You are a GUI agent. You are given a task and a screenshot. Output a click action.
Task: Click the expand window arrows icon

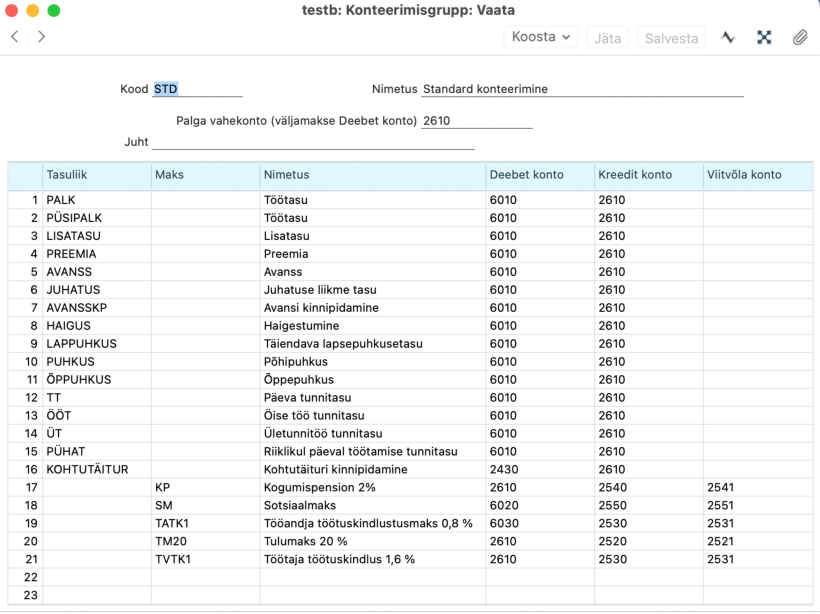coord(764,37)
